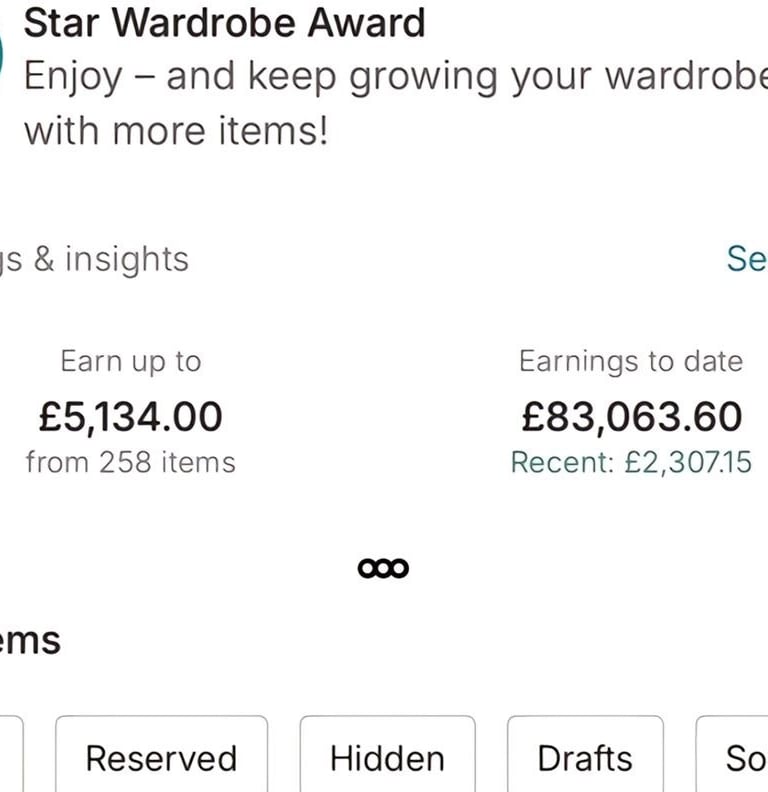Tap the 'keep growing your wardrobe' message

396,104
